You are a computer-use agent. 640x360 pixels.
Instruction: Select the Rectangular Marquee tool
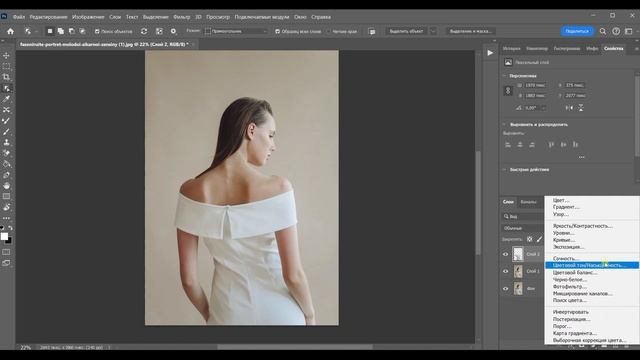pyautogui.click(x=6, y=66)
